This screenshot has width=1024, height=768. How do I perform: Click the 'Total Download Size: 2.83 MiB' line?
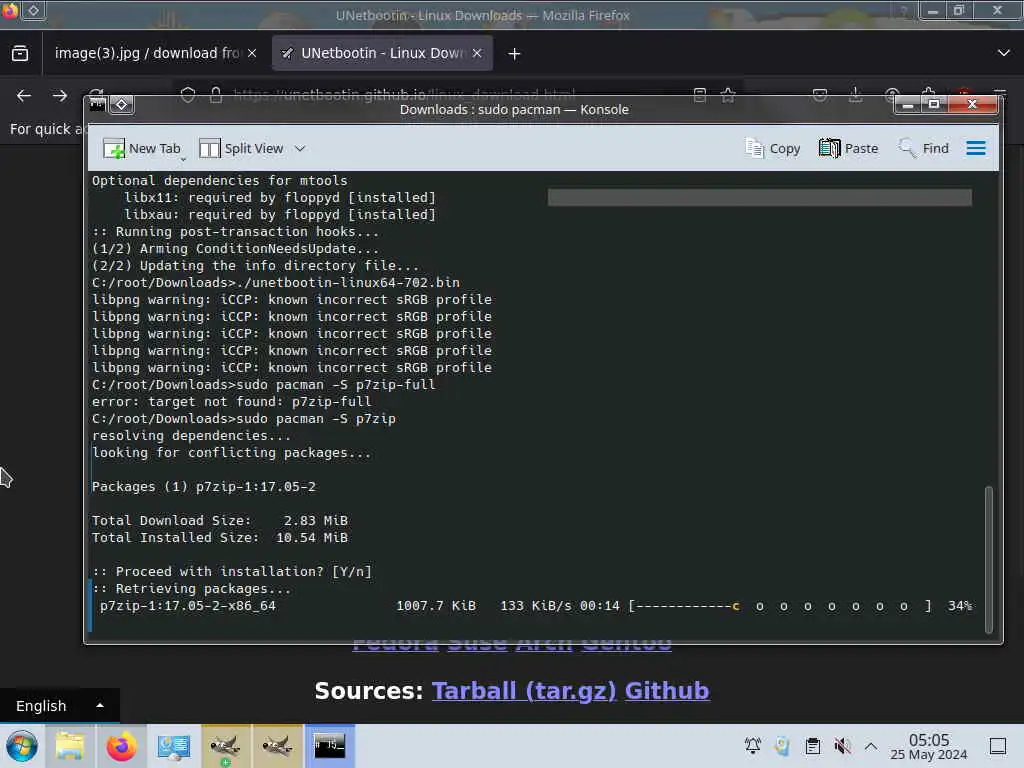pos(219,520)
